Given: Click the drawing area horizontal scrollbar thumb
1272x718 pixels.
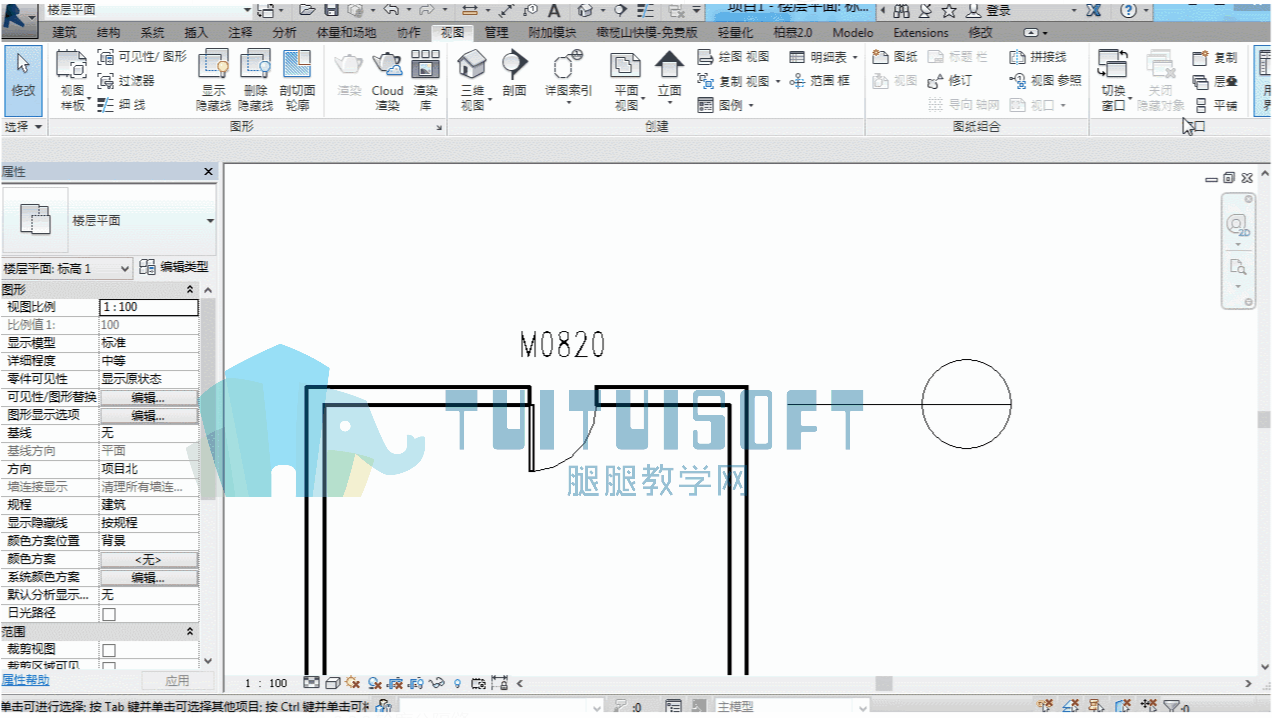Looking at the screenshot, I should click(x=883, y=683).
